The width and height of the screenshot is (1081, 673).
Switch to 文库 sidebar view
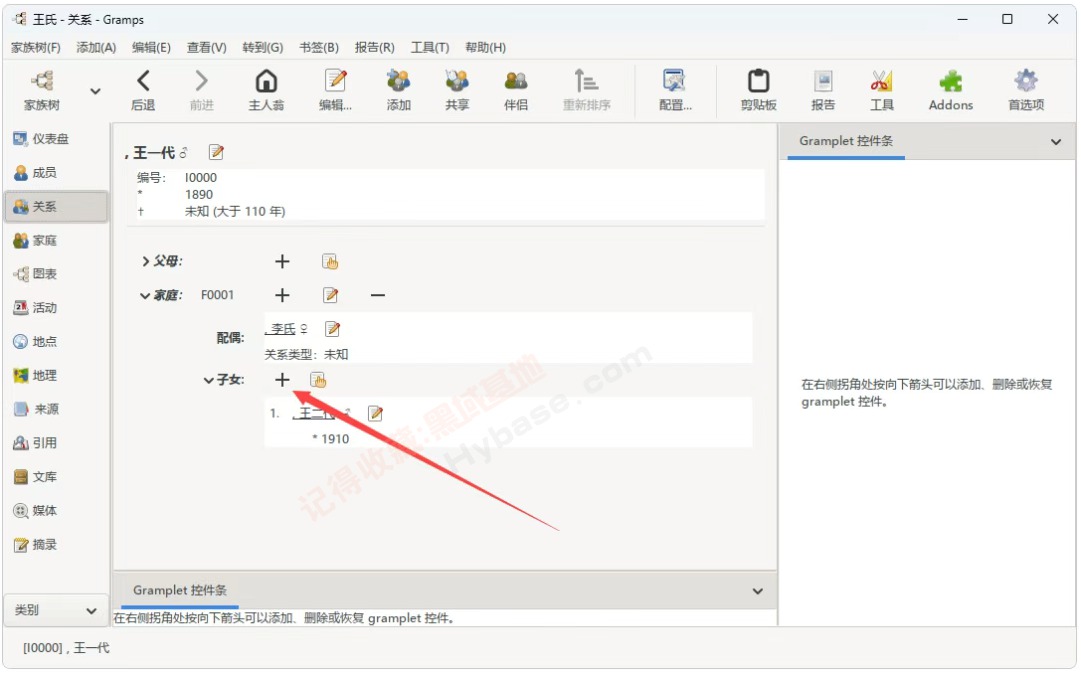click(x=56, y=477)
